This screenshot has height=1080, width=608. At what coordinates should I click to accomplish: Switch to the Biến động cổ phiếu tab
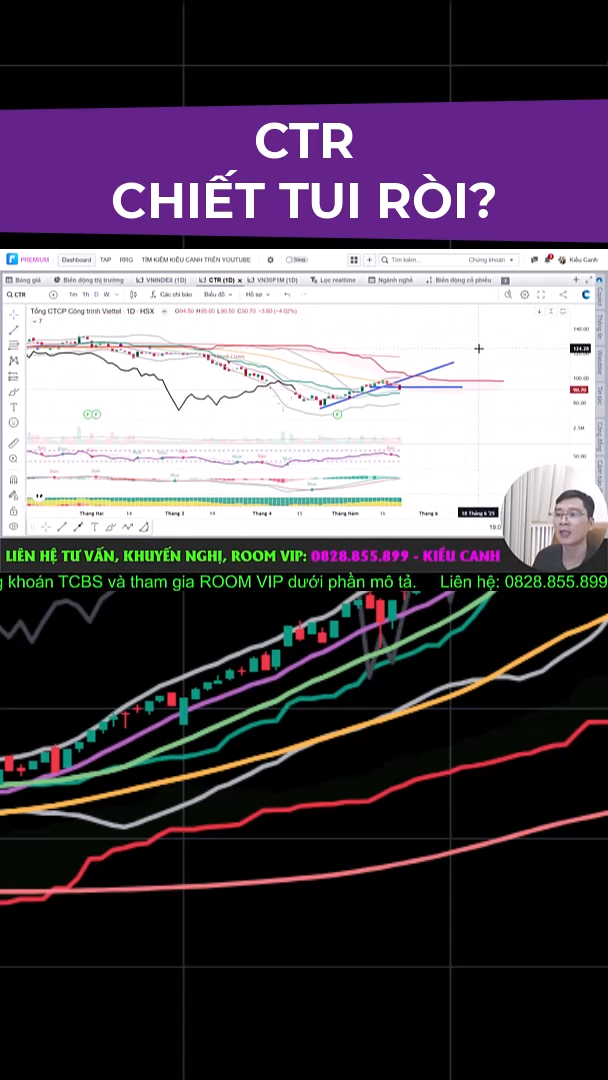click(459, 280)
